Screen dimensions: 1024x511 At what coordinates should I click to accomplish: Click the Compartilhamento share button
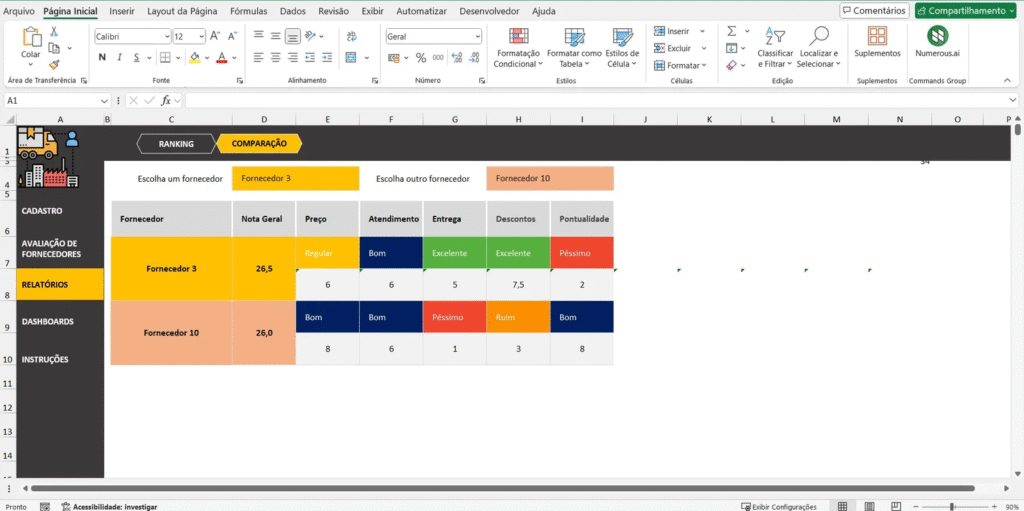pyautogui.click(x=965, y=11)
